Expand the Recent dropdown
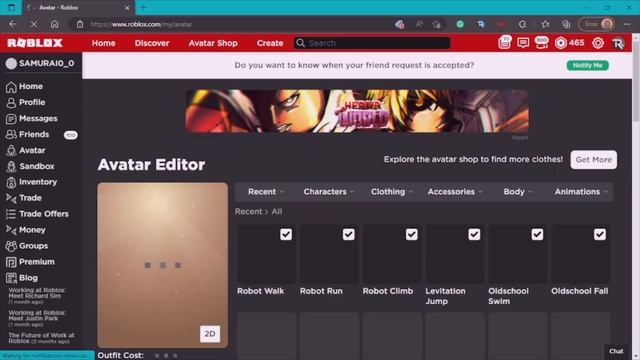 click(x=266, y=192)
